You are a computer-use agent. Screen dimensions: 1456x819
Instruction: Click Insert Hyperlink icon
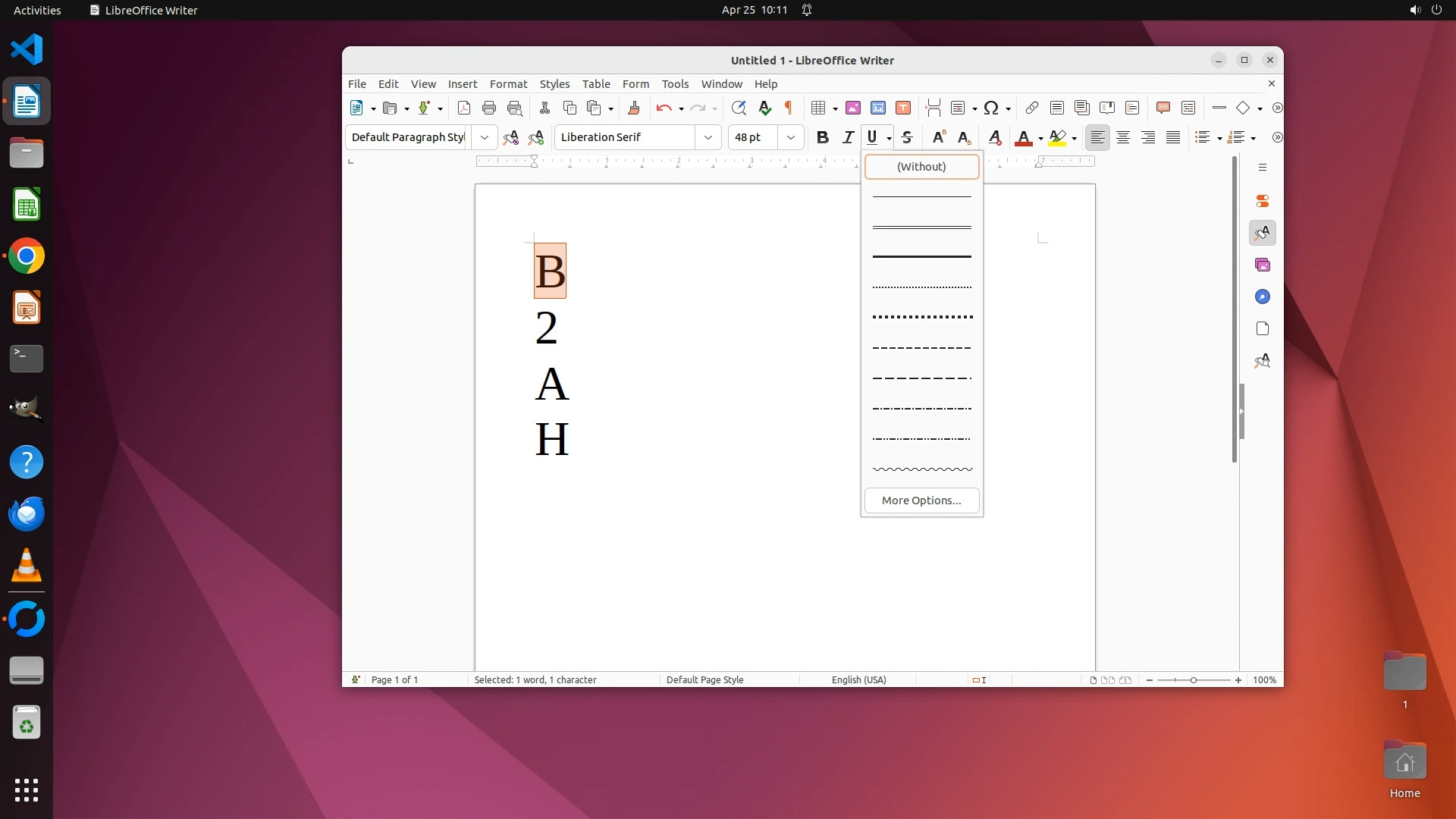1031,108
